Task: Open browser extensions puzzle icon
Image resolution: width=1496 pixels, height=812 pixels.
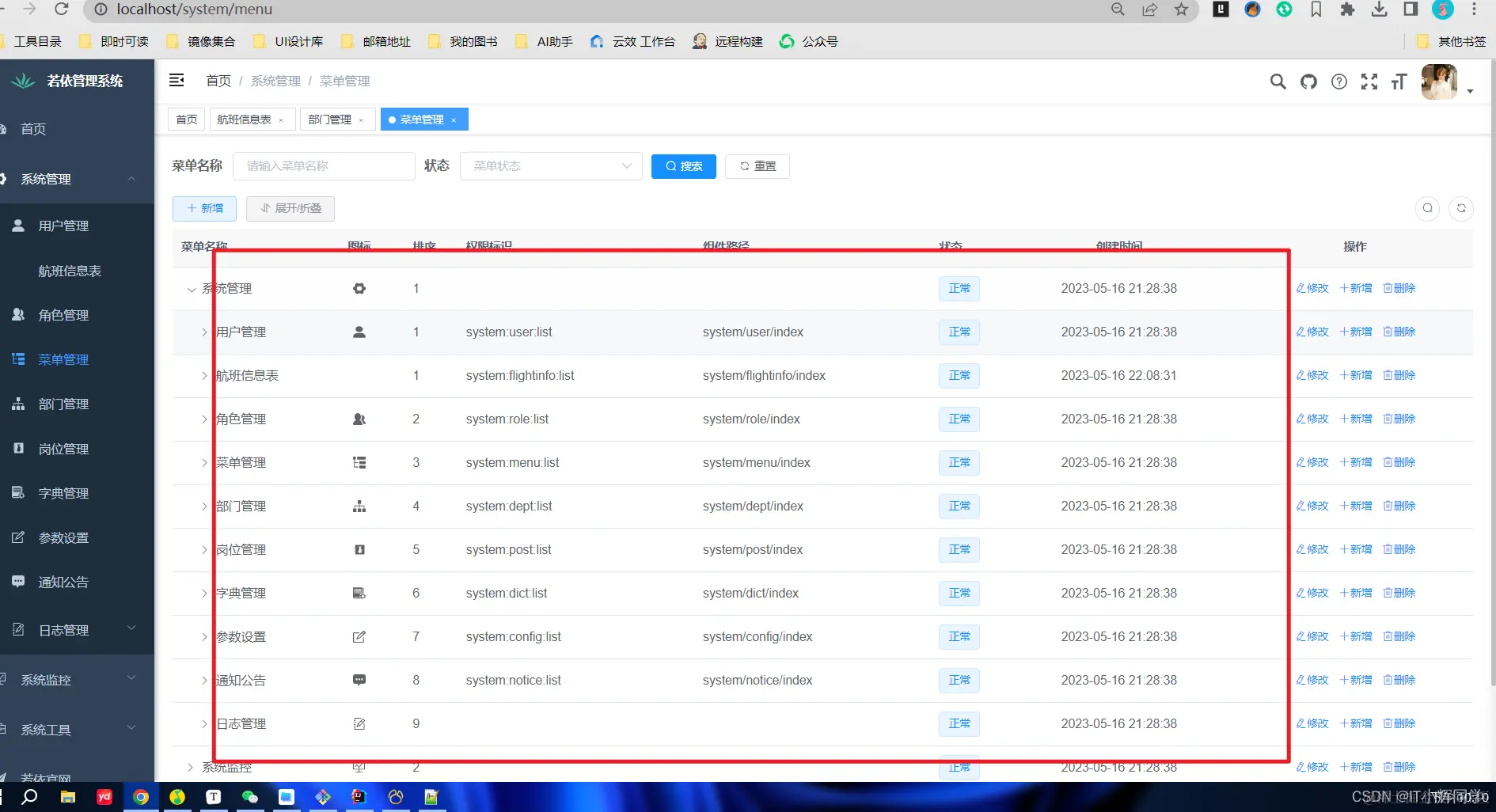Action: click(x=1347, y=9)
